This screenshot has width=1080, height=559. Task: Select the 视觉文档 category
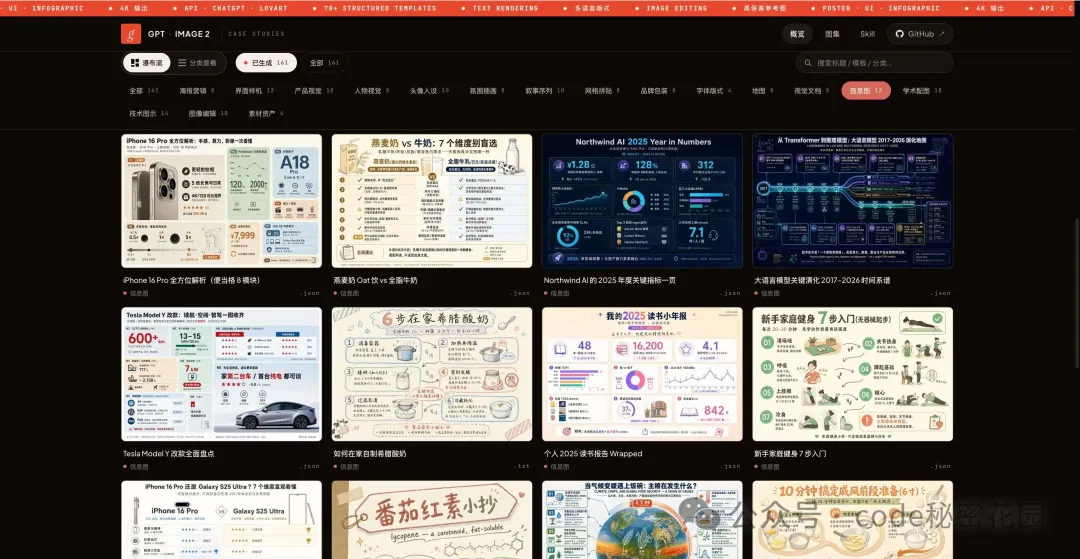tap(812, 90)
